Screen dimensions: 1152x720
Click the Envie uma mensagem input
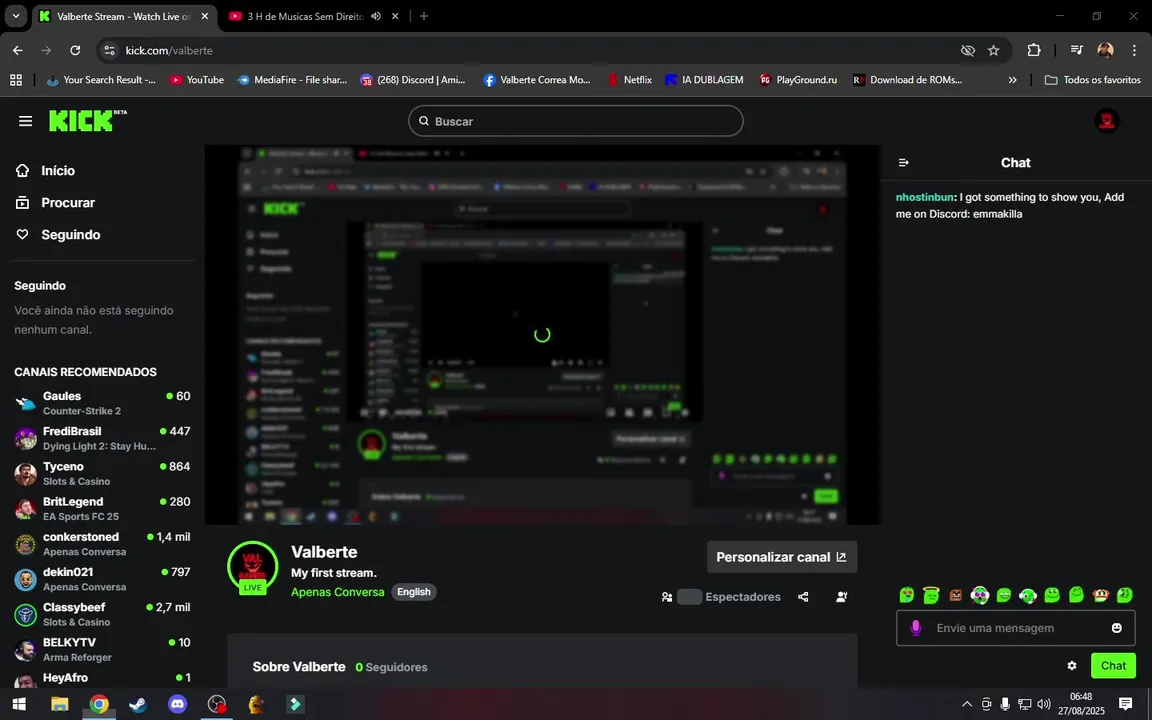click(x=1015, y=628)
